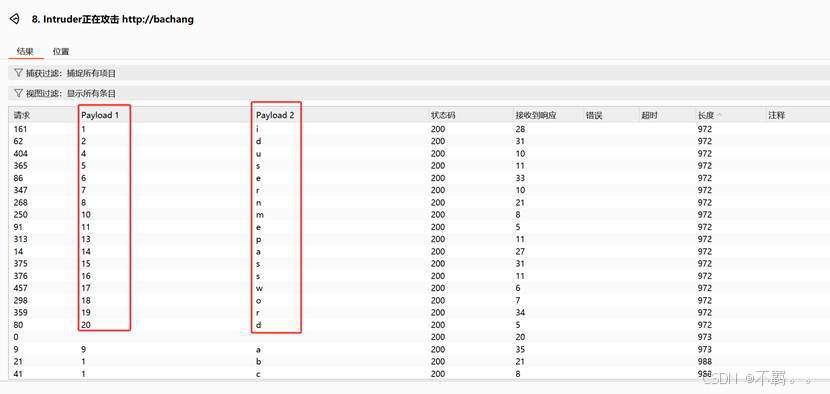The height and width of the screenshot is (394, 830).
Task: Open the view filter funnel icon
Action: point(18,93)
